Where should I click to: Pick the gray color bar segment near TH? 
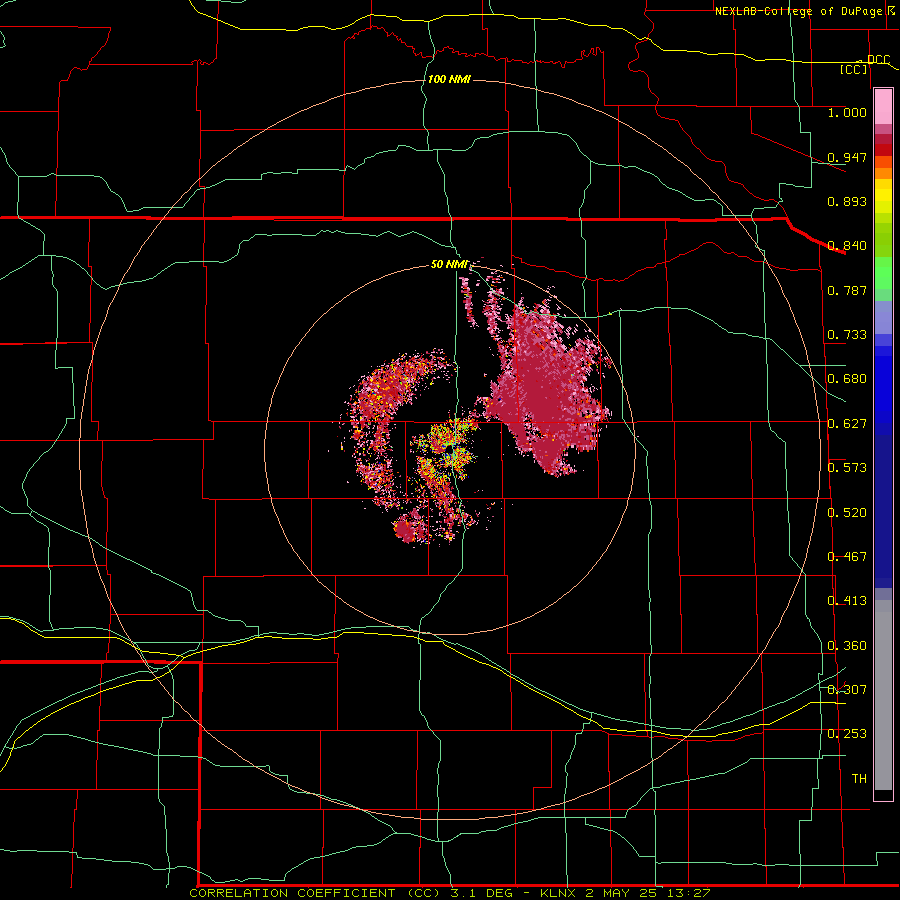pos(883,695)
